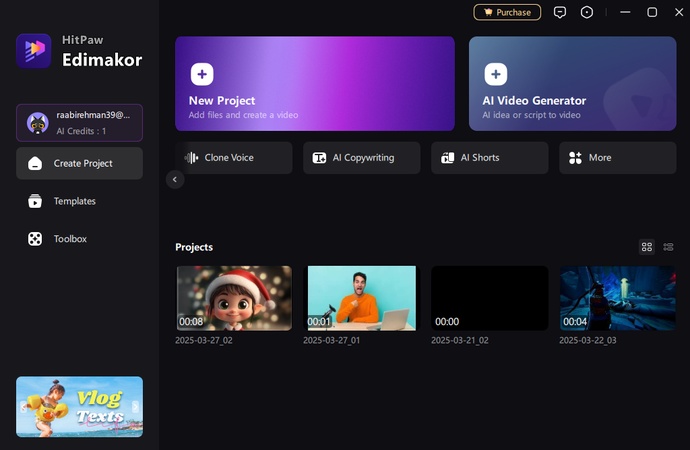Click the Vlog Texts promo banner
This screenshot has height=450, width=690.
(79, 406)
